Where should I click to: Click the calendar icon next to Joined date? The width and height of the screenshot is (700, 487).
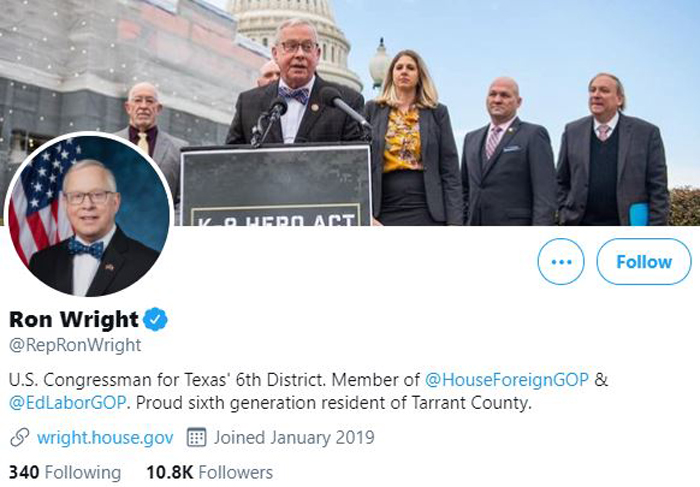[x=196, y=437]
